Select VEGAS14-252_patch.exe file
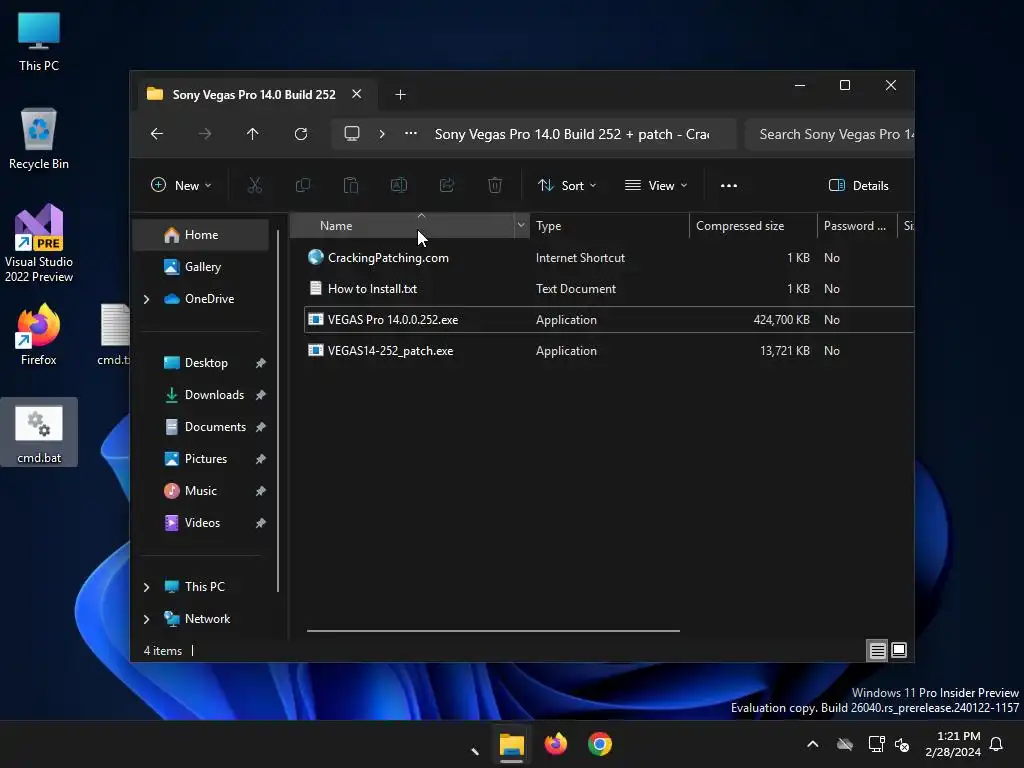Viewport: 1024px width, 768px height. (x=609, y=351)
